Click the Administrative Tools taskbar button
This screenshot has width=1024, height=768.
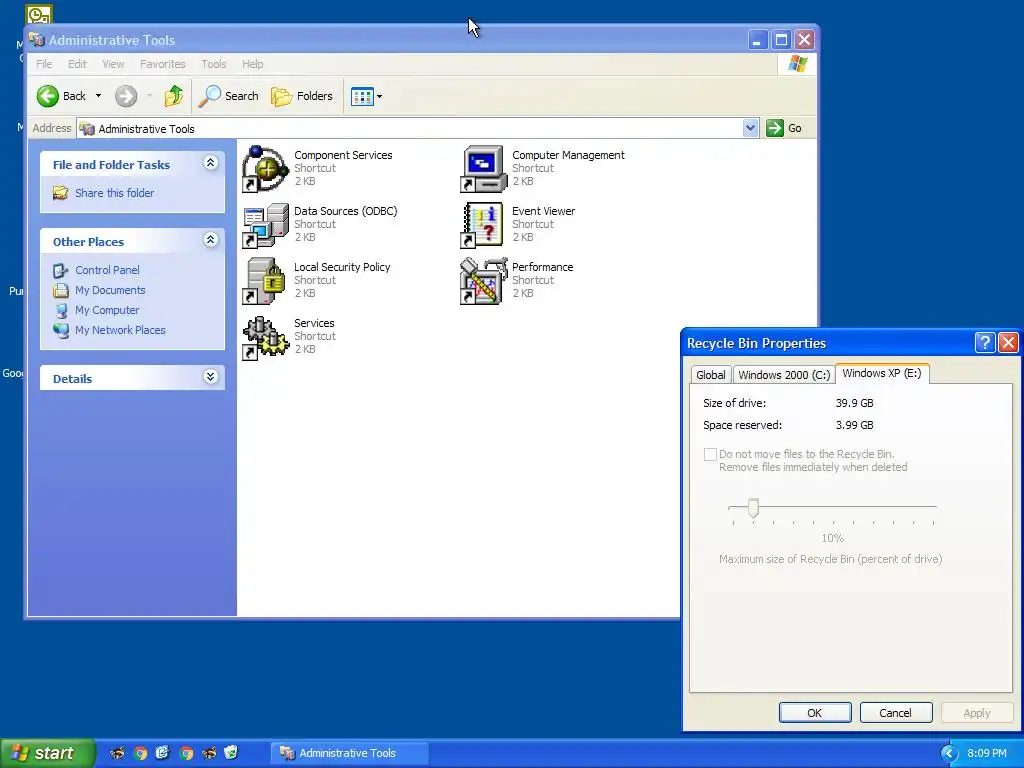[350, 753]
